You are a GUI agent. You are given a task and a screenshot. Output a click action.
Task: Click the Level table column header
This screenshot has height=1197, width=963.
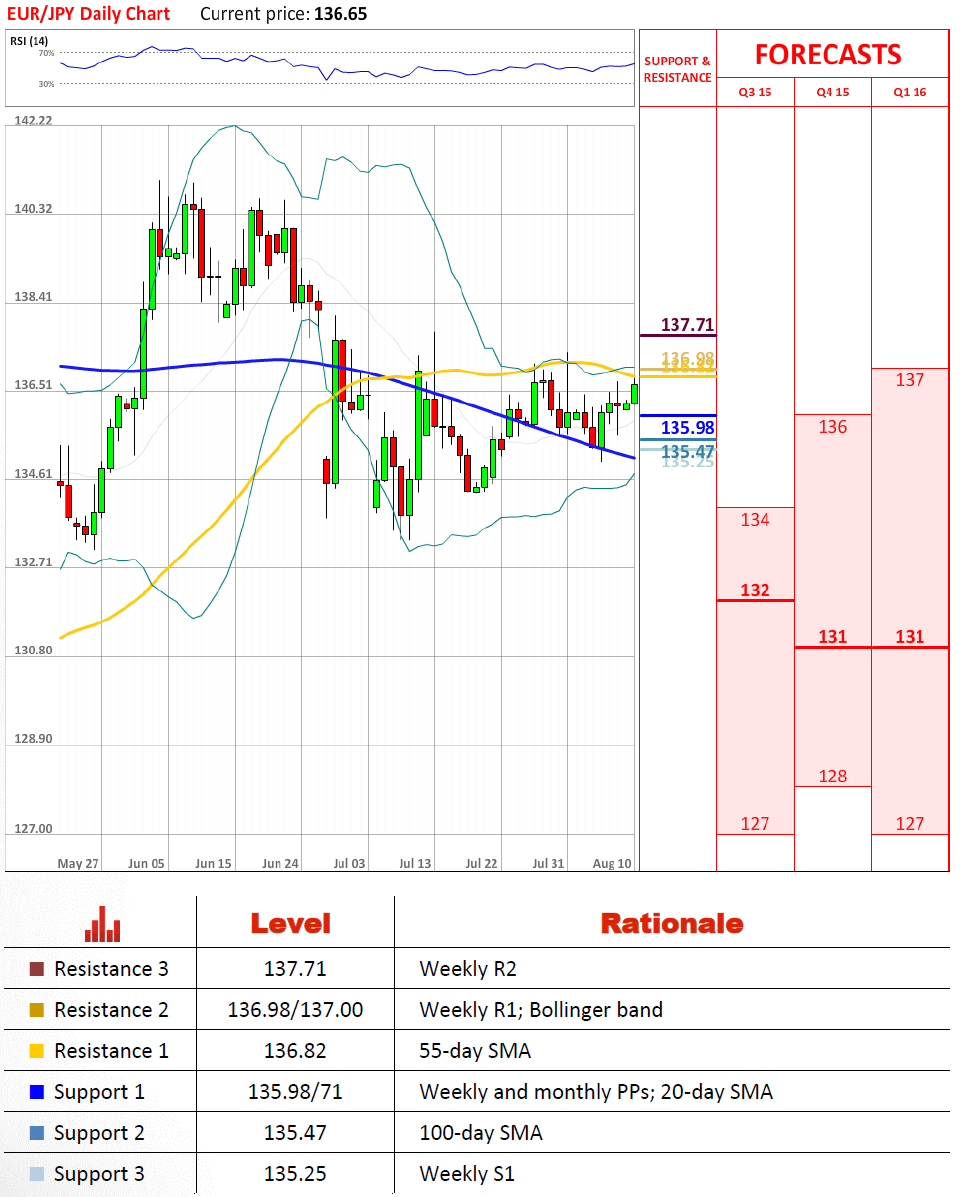tap(290, 924)
